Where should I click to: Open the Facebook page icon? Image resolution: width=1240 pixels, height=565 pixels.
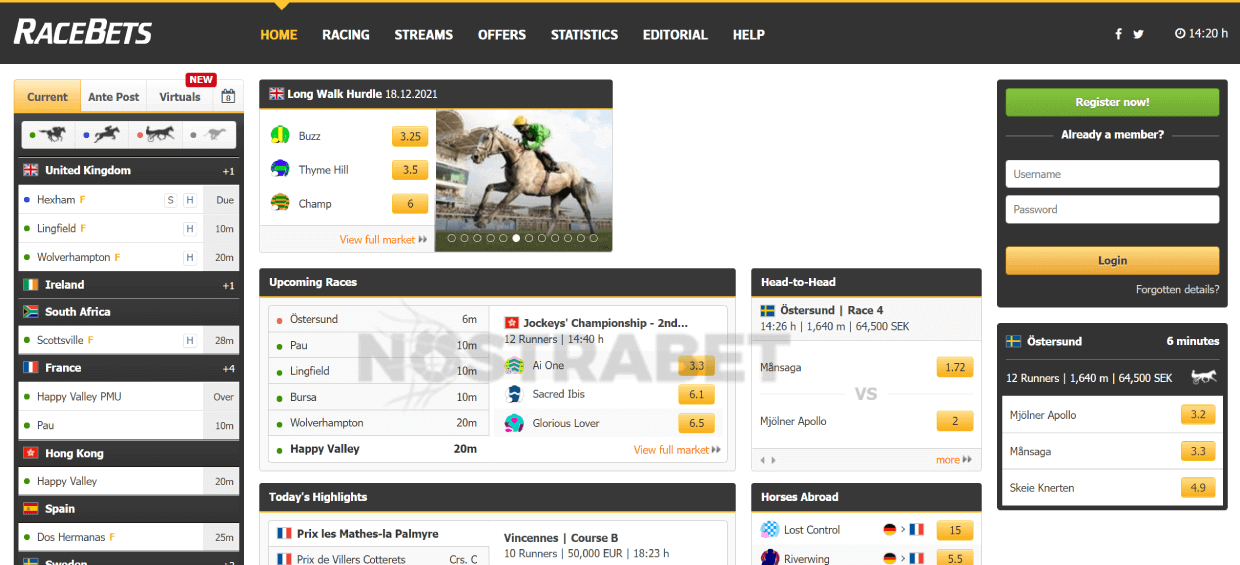pos(1119,34)
